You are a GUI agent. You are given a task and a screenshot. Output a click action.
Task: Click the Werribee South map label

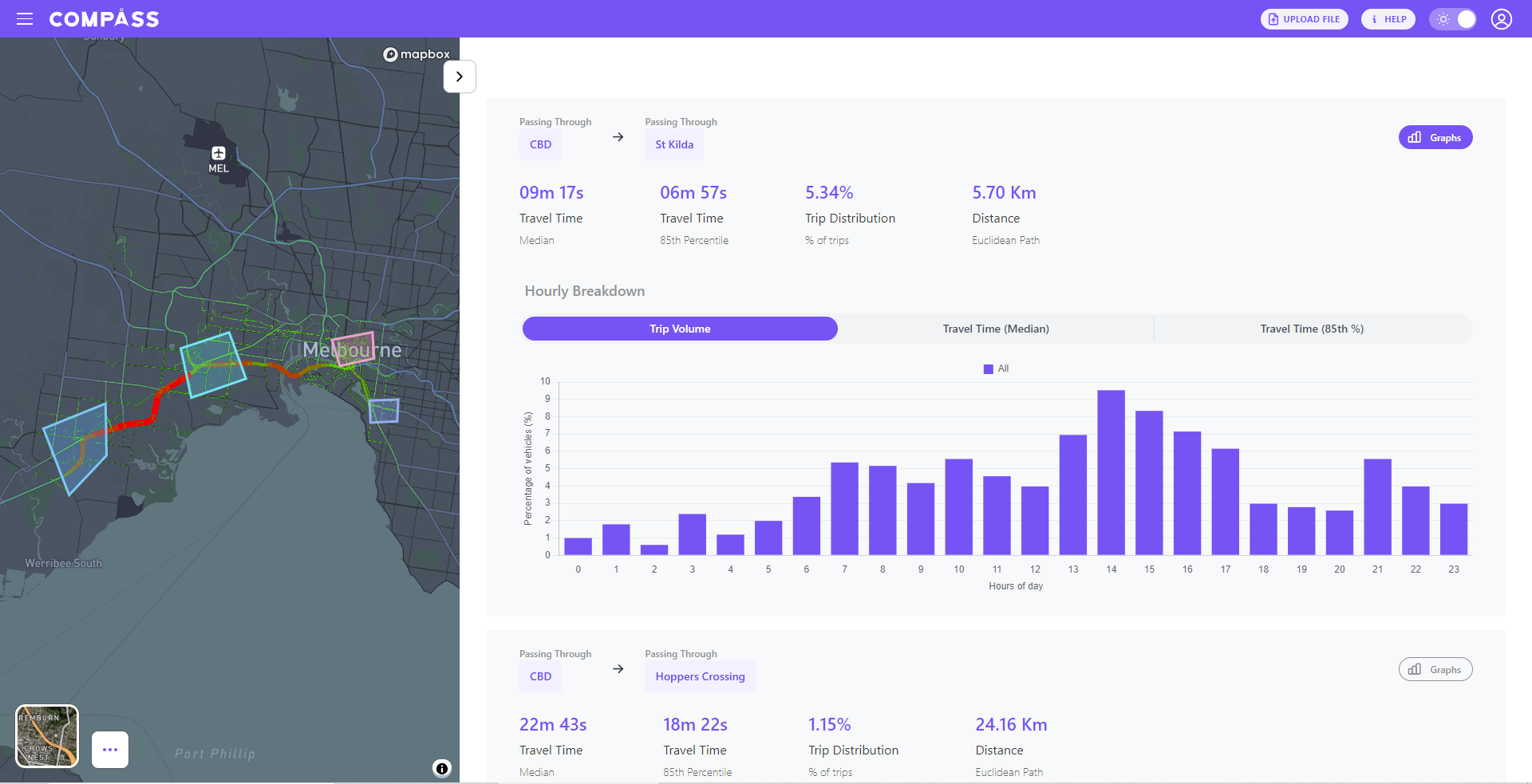pyautogui.click(x=64, y=563)
